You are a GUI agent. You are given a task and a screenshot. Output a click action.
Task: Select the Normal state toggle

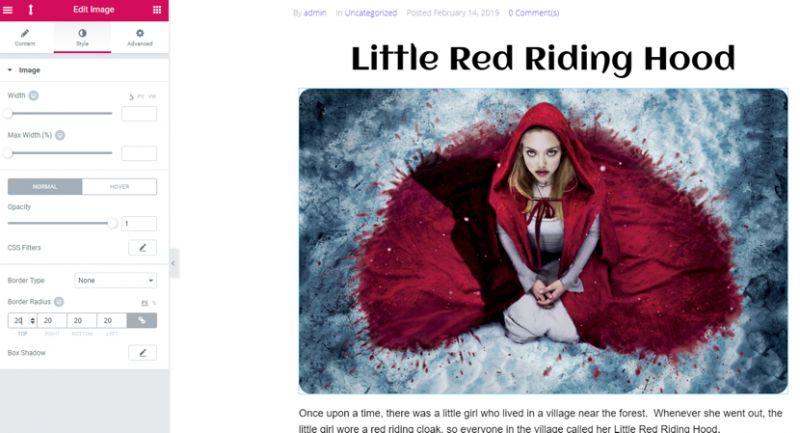(x=45, y=187)
